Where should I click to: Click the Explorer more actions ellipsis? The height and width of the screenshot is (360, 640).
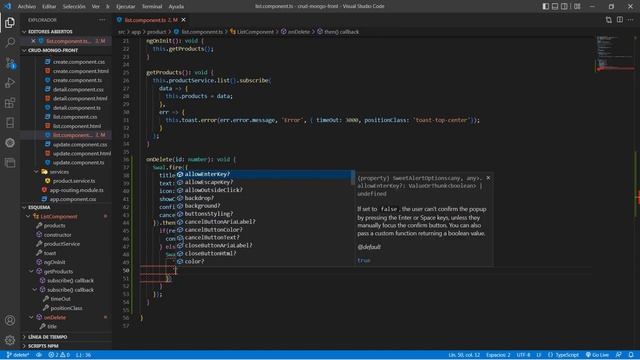102,20
